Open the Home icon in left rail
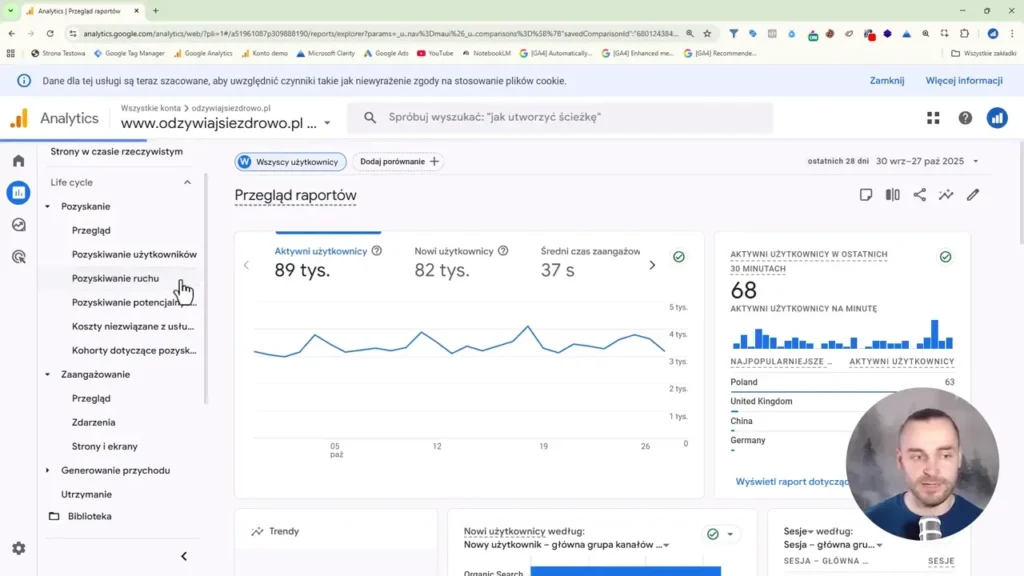The height and width of the screenshot is (576, 1024). (18, 161)
